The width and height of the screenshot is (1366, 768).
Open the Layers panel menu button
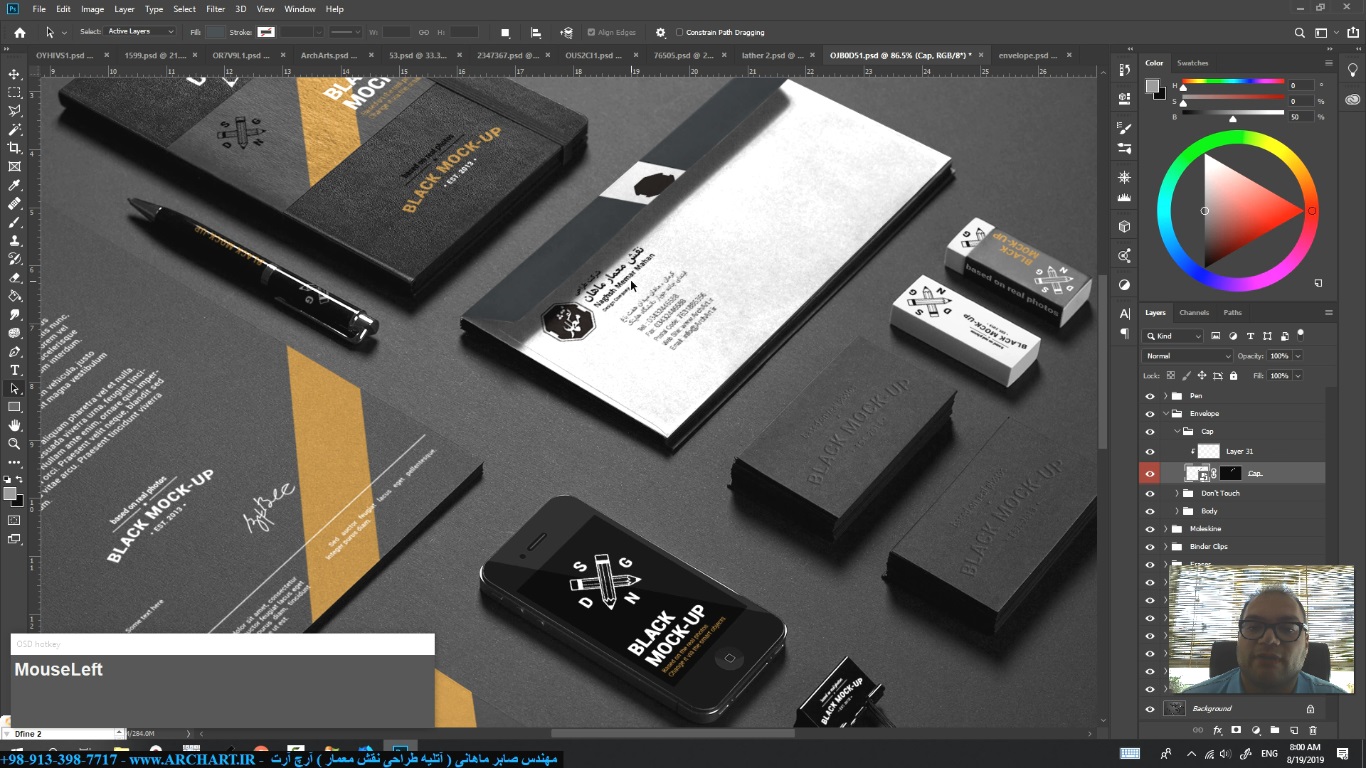pos(1329,313)
